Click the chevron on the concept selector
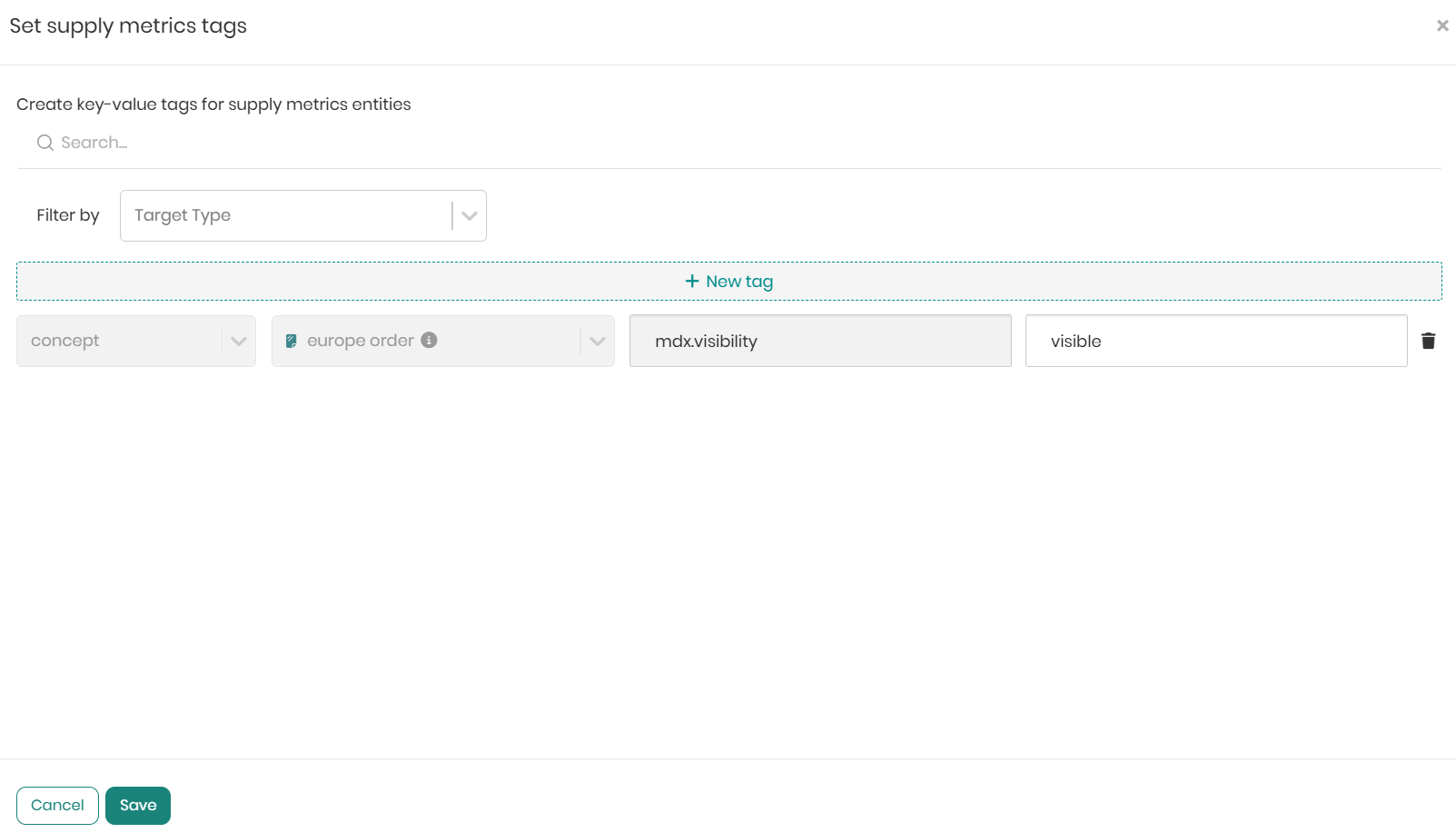 (238, 341)
